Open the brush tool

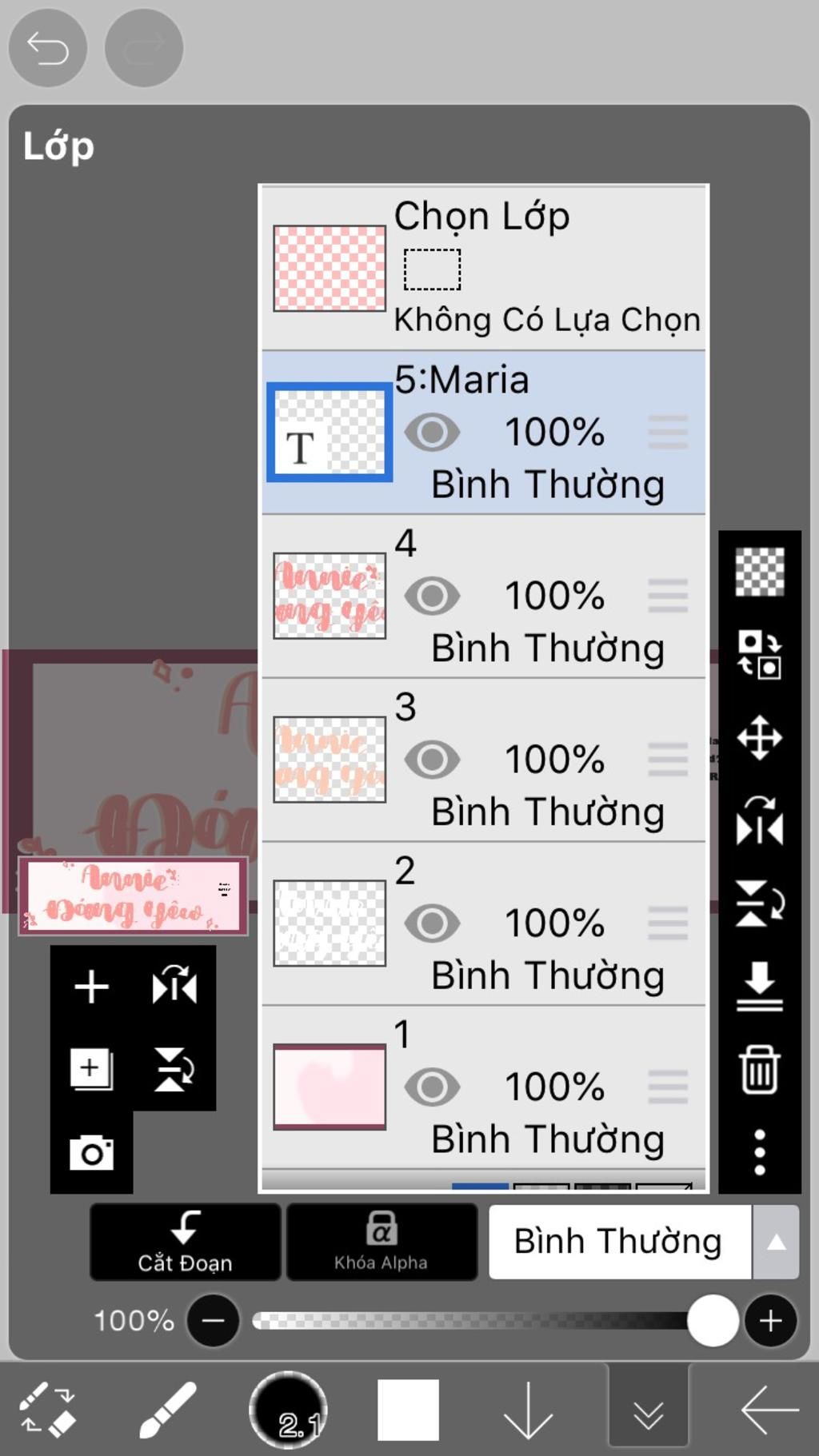click(168, 1410)
